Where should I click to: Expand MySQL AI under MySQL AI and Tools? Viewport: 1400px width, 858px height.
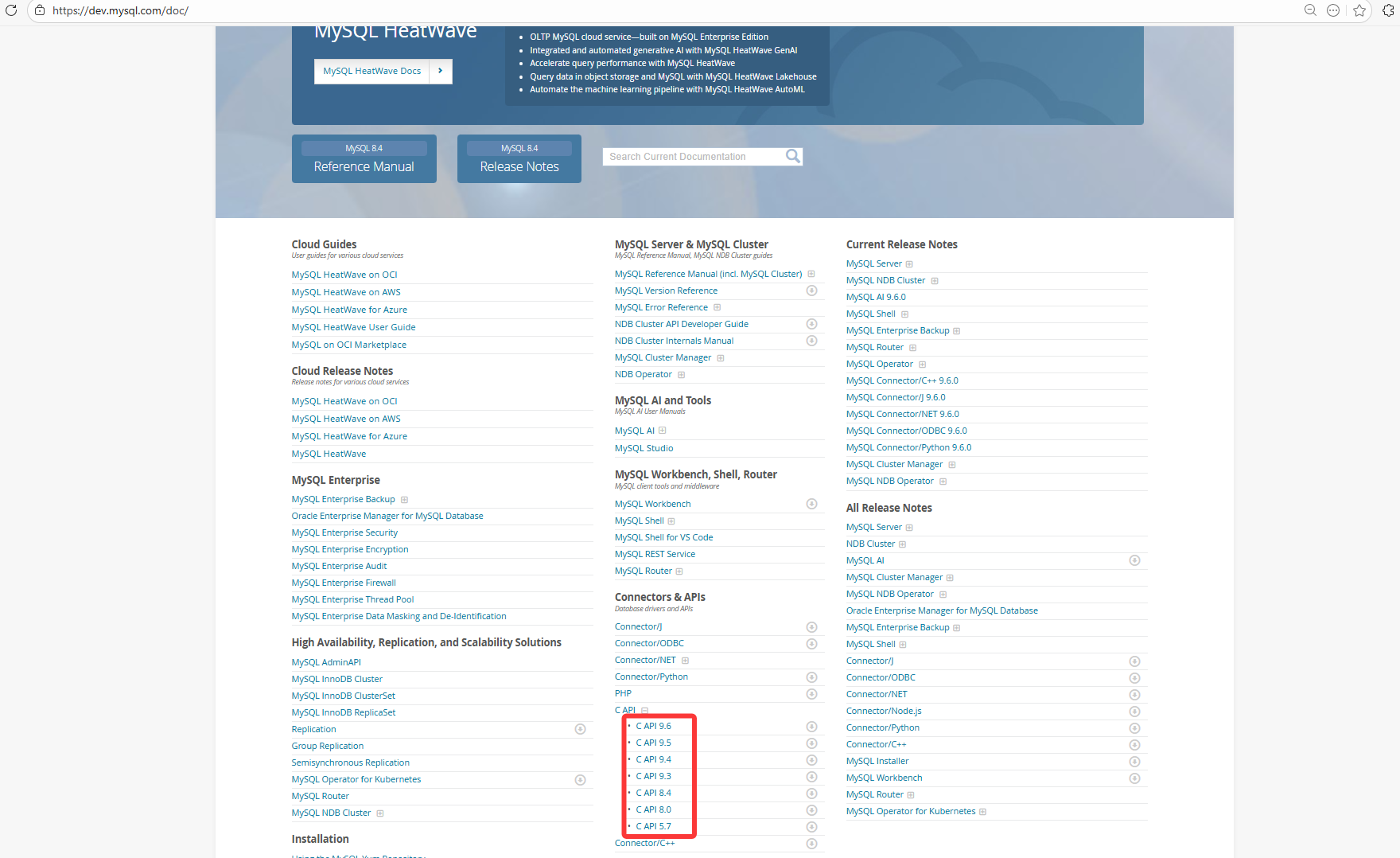[662, 431]
